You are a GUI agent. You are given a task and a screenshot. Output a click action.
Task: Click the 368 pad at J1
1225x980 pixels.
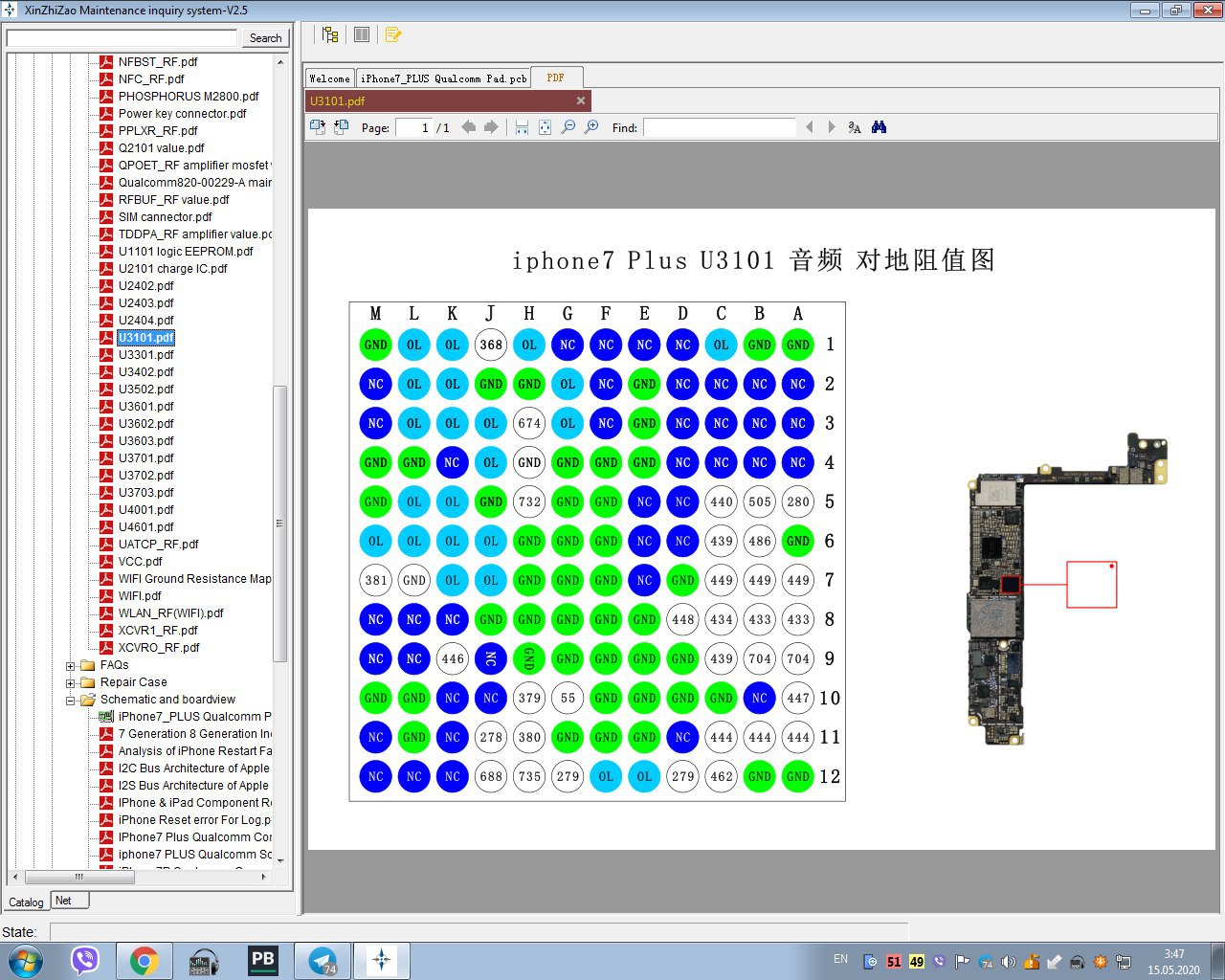point(491,345)
